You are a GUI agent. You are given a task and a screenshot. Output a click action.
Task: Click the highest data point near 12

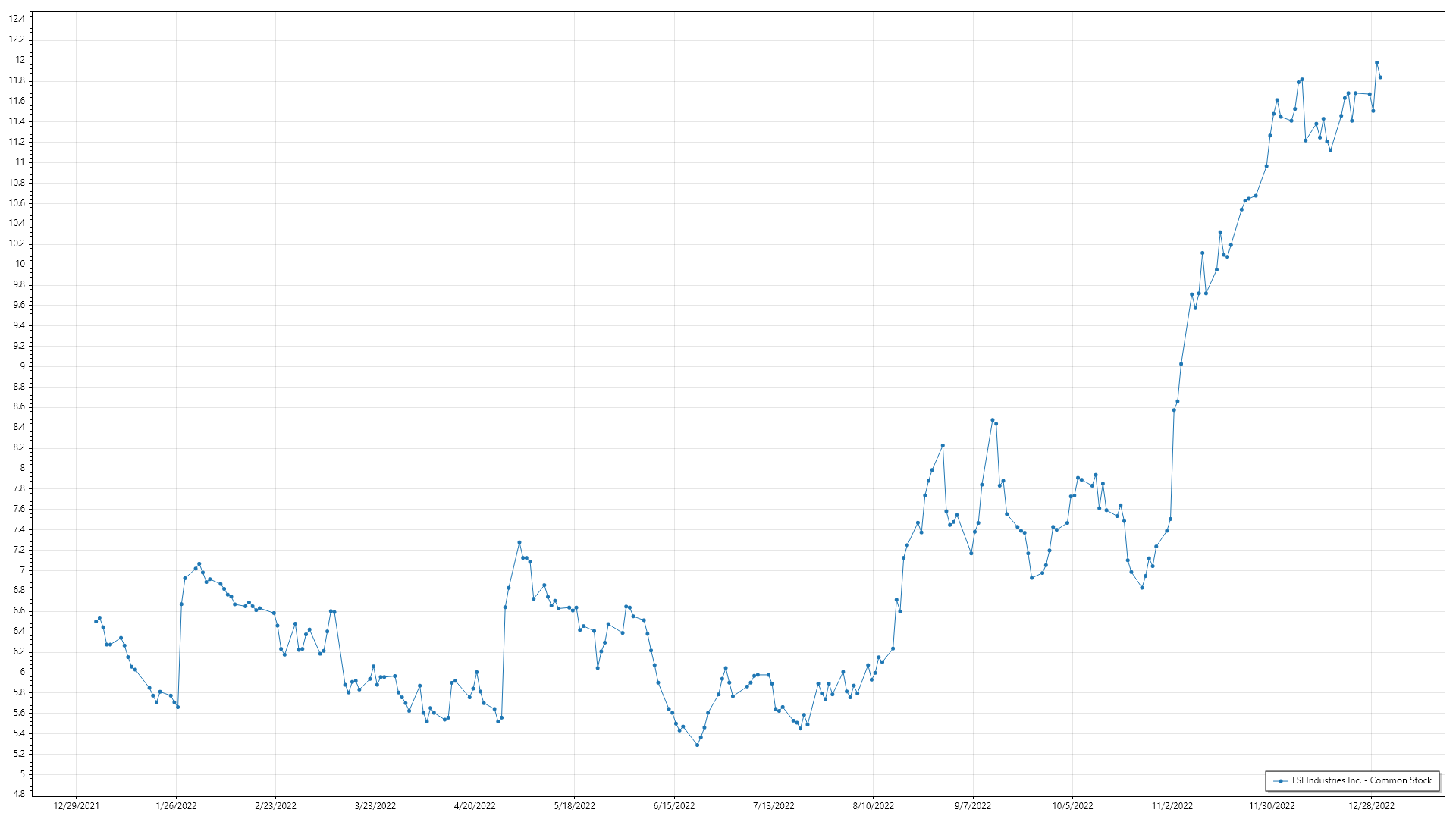1376,63
